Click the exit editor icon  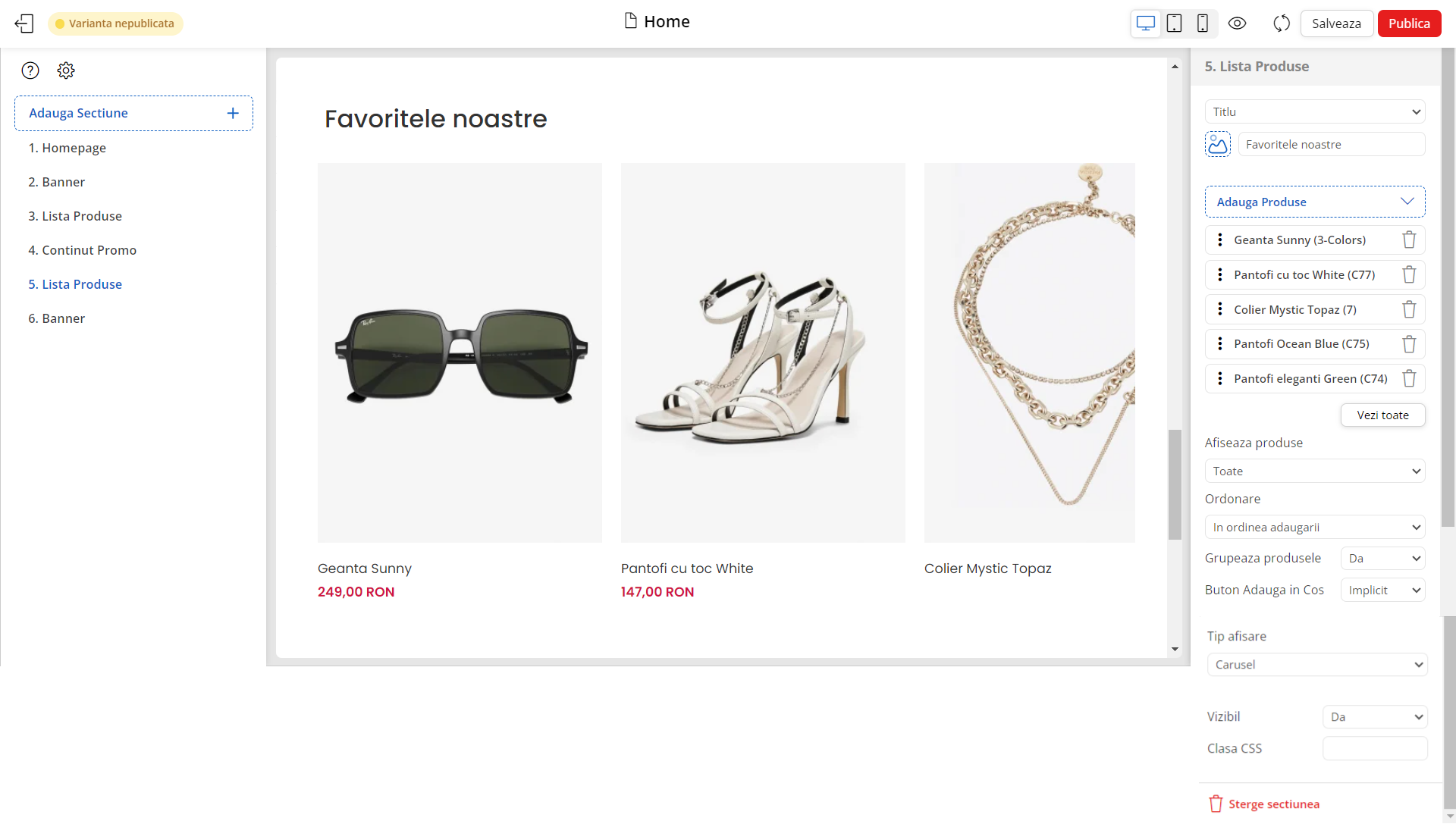coord(24,23)
